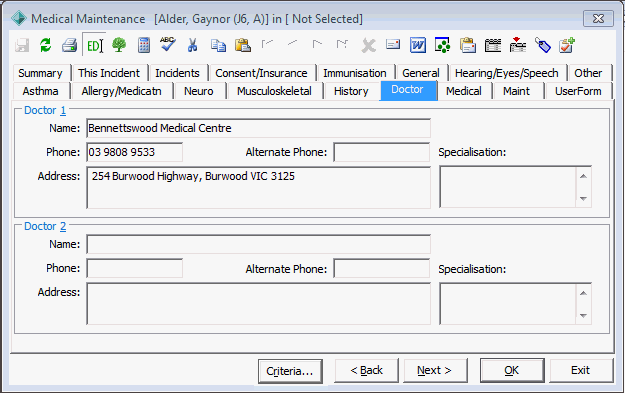Click the Criteria... button
Screen dimensions: 625x393
coord(290,371)
